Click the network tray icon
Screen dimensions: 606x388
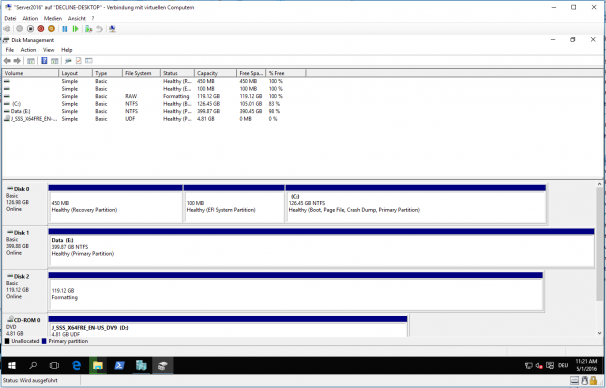pos(529,366)
